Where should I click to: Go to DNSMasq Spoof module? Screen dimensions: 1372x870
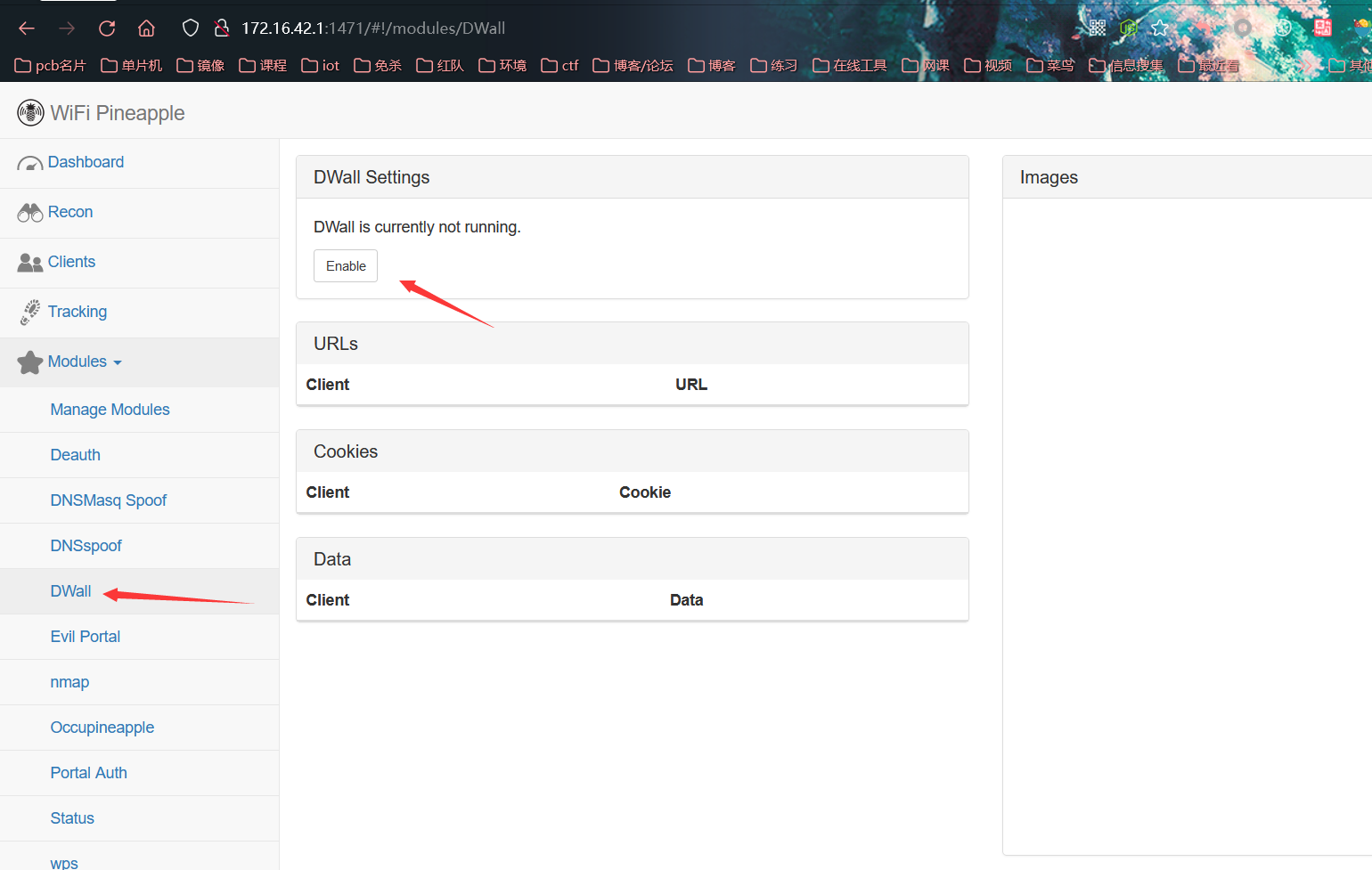tap(108, 500)
